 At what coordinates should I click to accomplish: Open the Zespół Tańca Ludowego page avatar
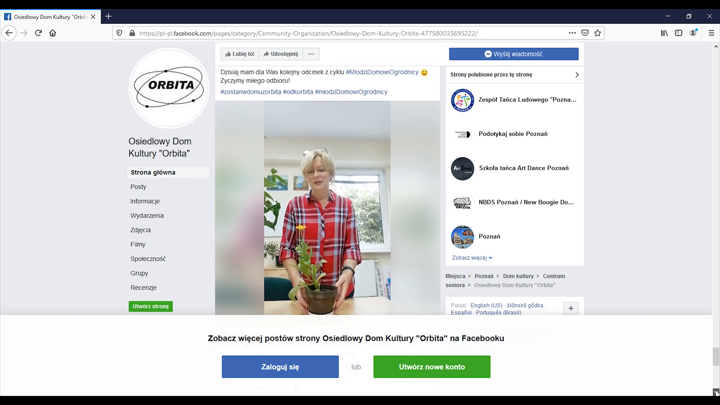(462, 100)
